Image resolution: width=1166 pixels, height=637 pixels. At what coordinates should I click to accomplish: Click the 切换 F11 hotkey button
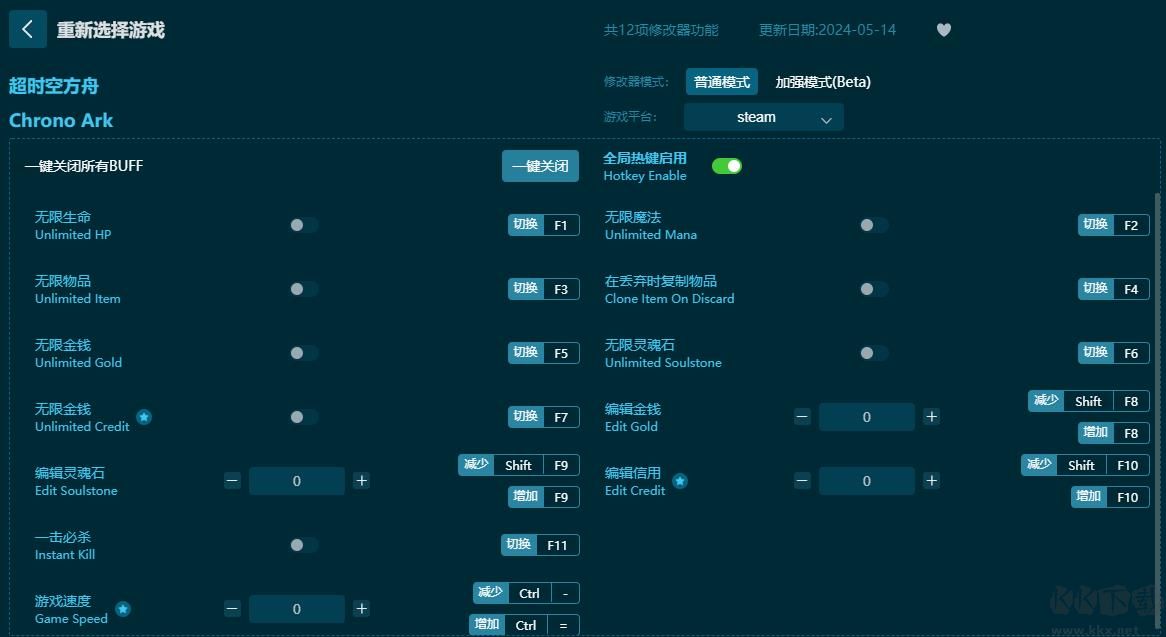point(540,545)
